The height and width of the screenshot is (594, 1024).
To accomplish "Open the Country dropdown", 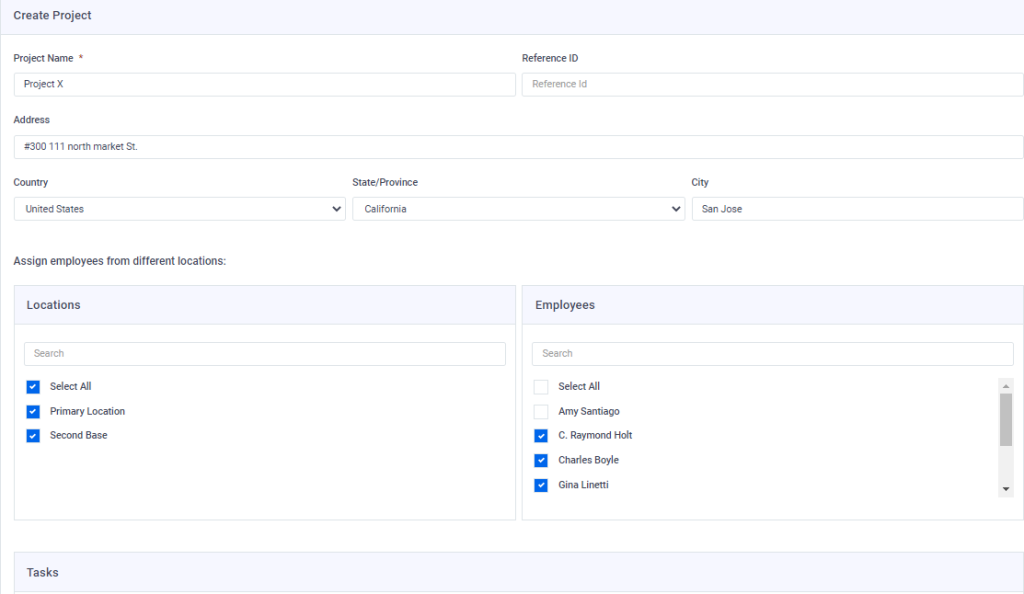I will point(180,208).
